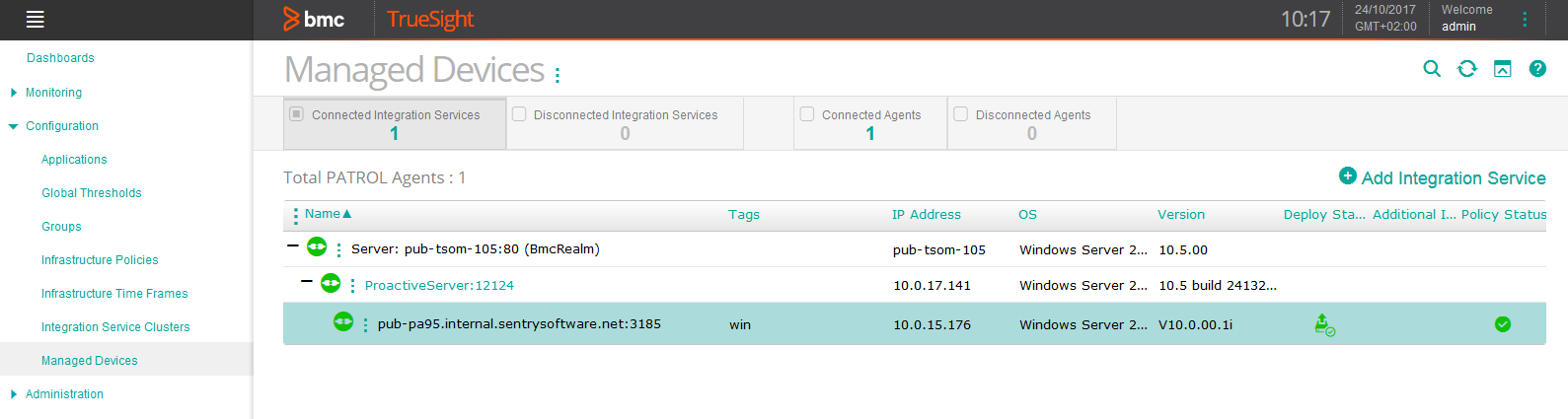Click the deploy status icon for pub-pa95
The width and height of the screenshot is (1568, 419).
click(1324, 324)
